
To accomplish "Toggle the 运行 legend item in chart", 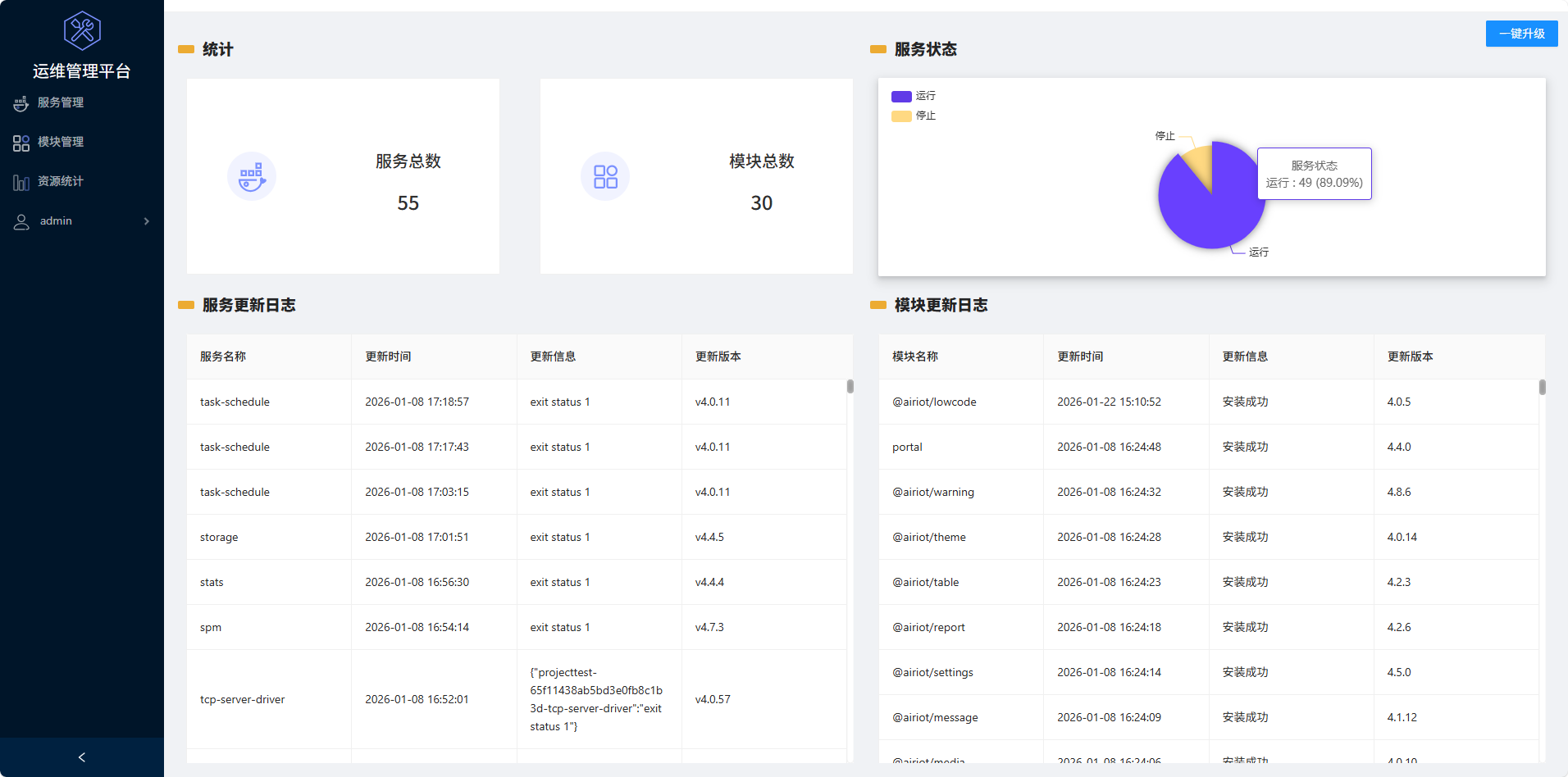I will tap(913, 96).
